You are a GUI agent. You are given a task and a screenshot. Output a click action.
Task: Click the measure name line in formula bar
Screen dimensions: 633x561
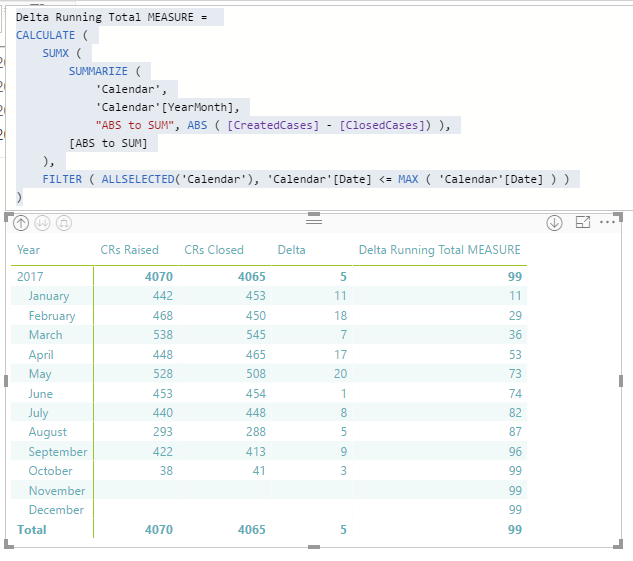click(x=111, y=17)
